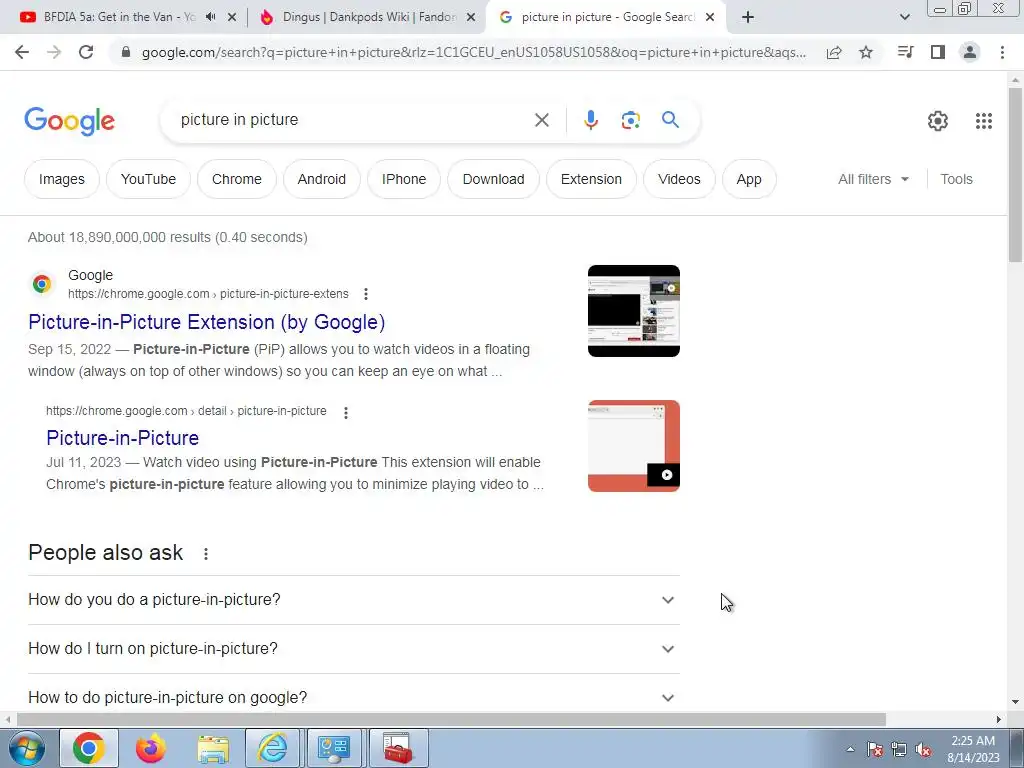Select the Chrome filter chip
This screenshot has width=1024, height=768.
(x=236, y=179)
